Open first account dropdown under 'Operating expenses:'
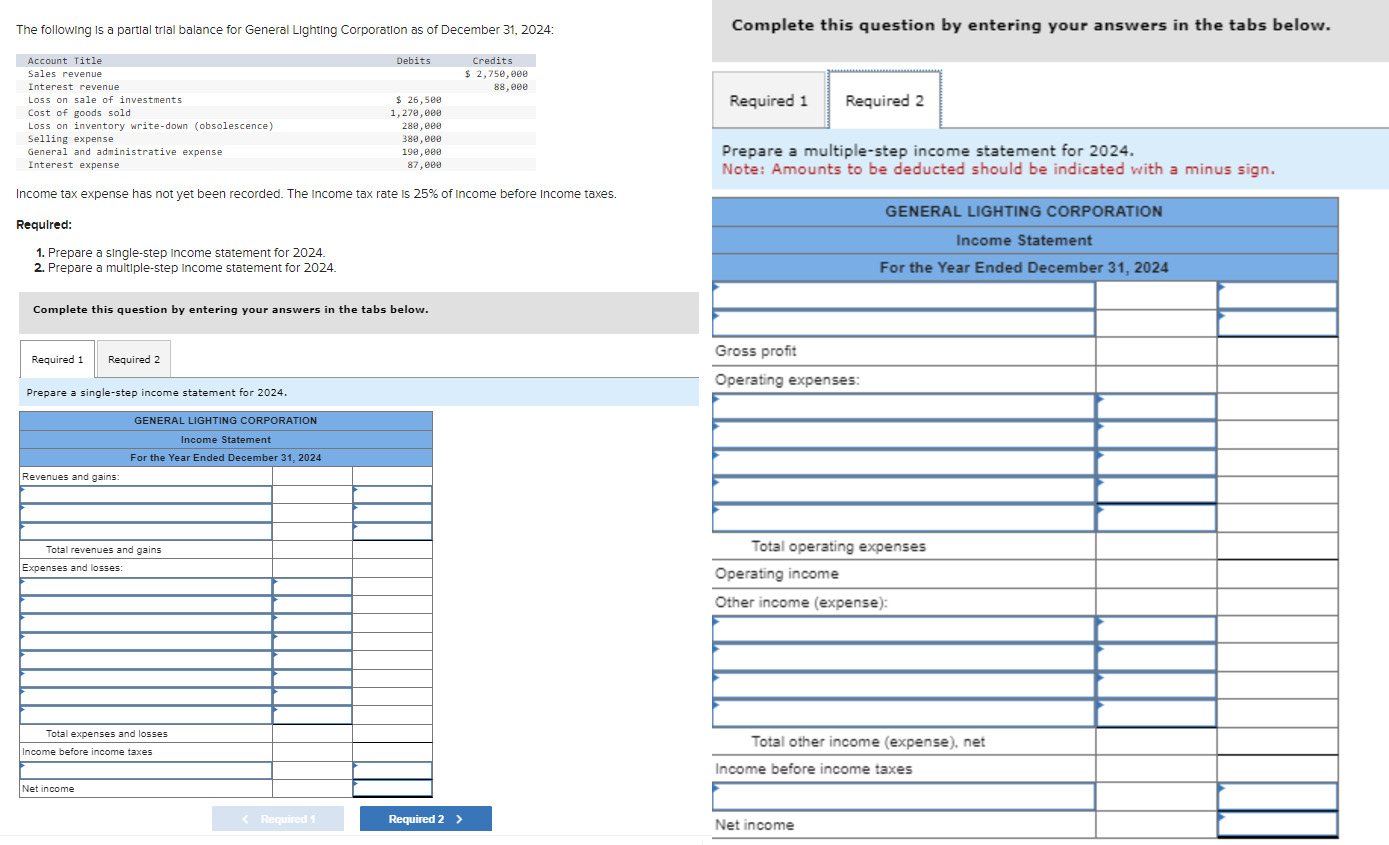 (904, 406)
